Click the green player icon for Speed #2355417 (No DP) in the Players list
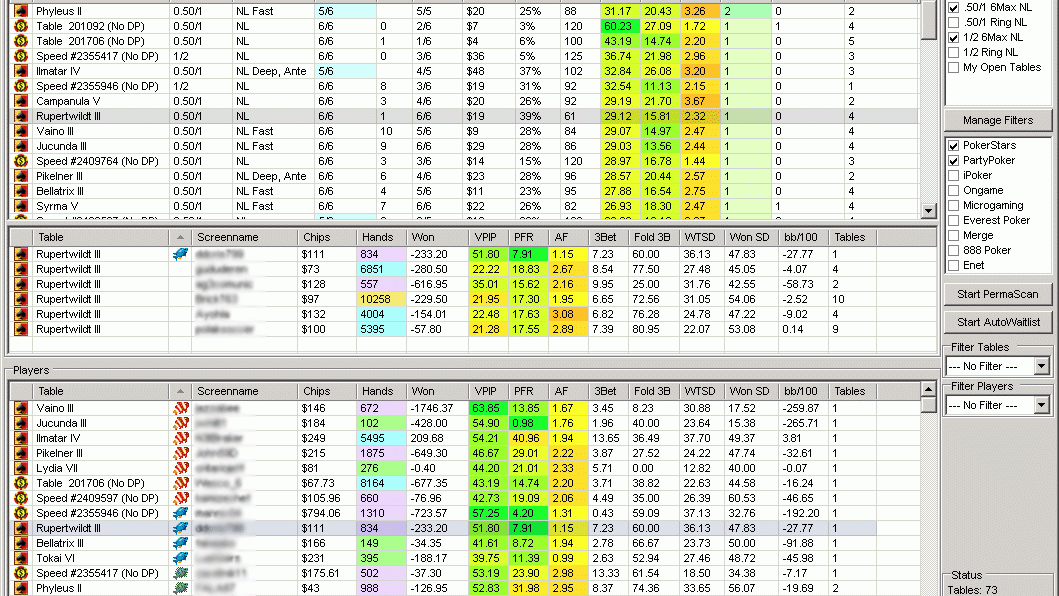Image resolution: width=1059 pixels, height=596 pixels. (180, 574)
